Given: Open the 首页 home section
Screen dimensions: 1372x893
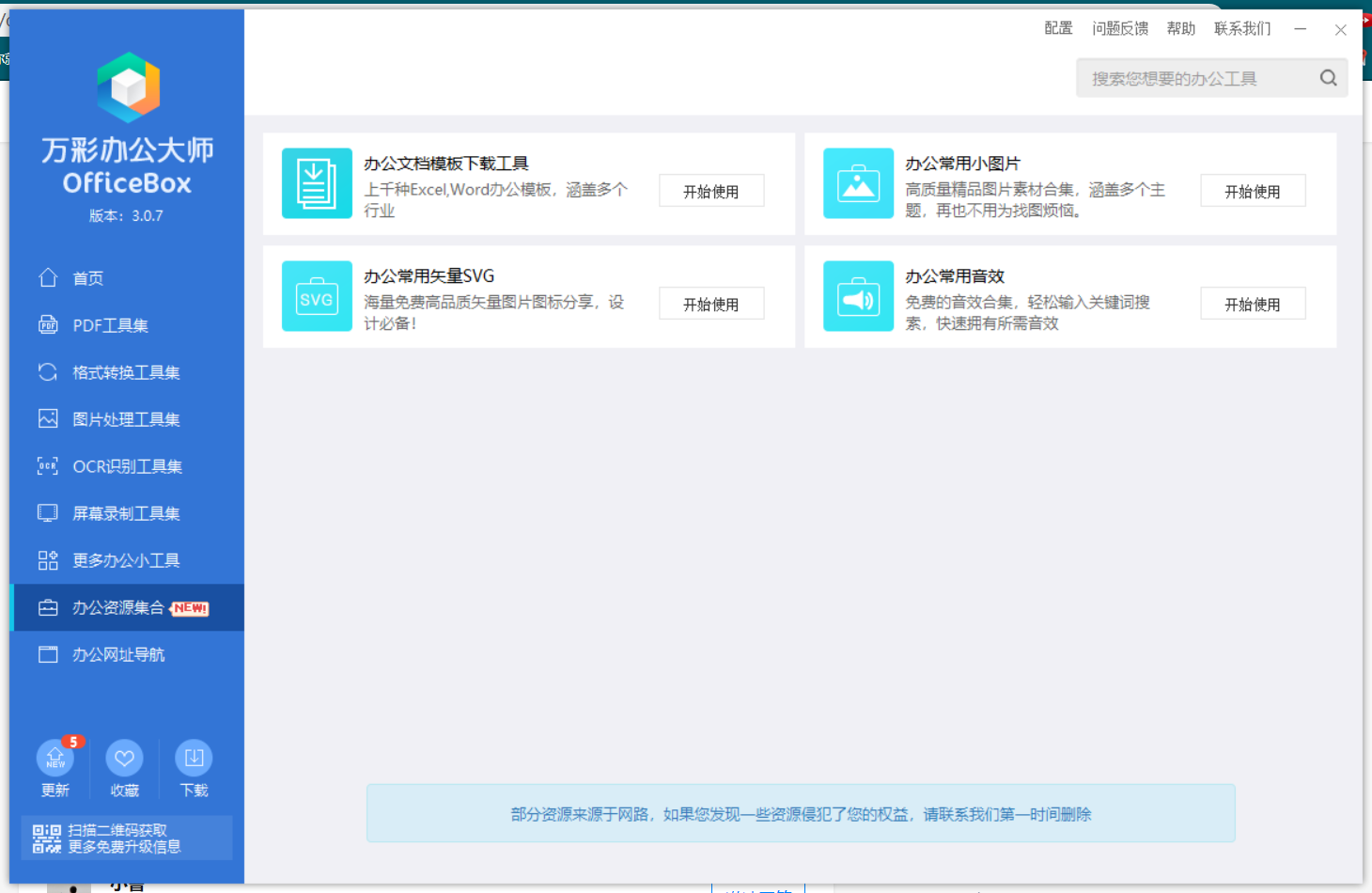Looking at the screenshot, I should tap(127, 278).
